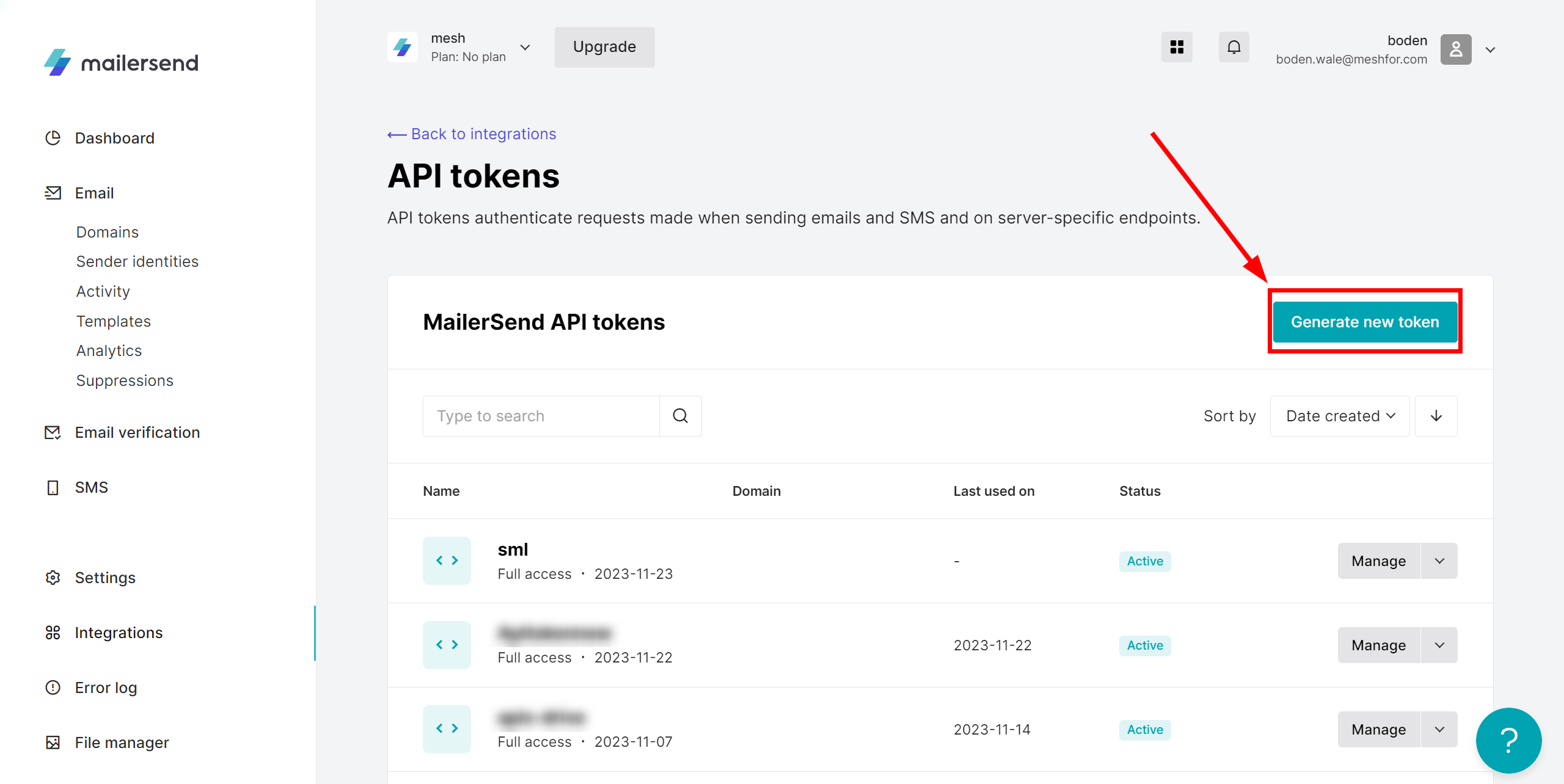Open Activity under Email

click(x=103, y=291)
